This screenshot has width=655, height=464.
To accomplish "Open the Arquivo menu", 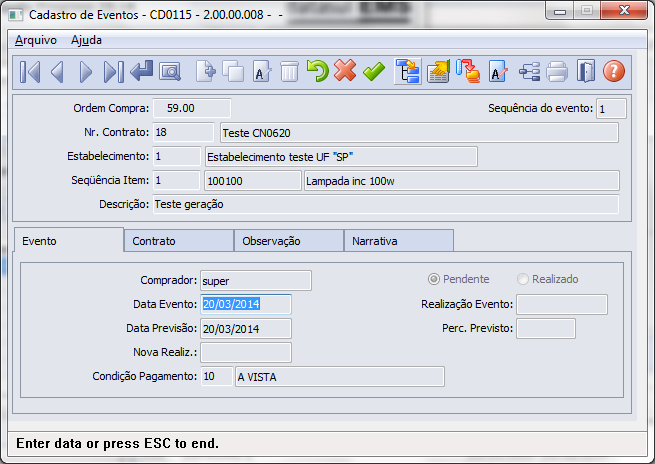I will (x=36, y=40).
